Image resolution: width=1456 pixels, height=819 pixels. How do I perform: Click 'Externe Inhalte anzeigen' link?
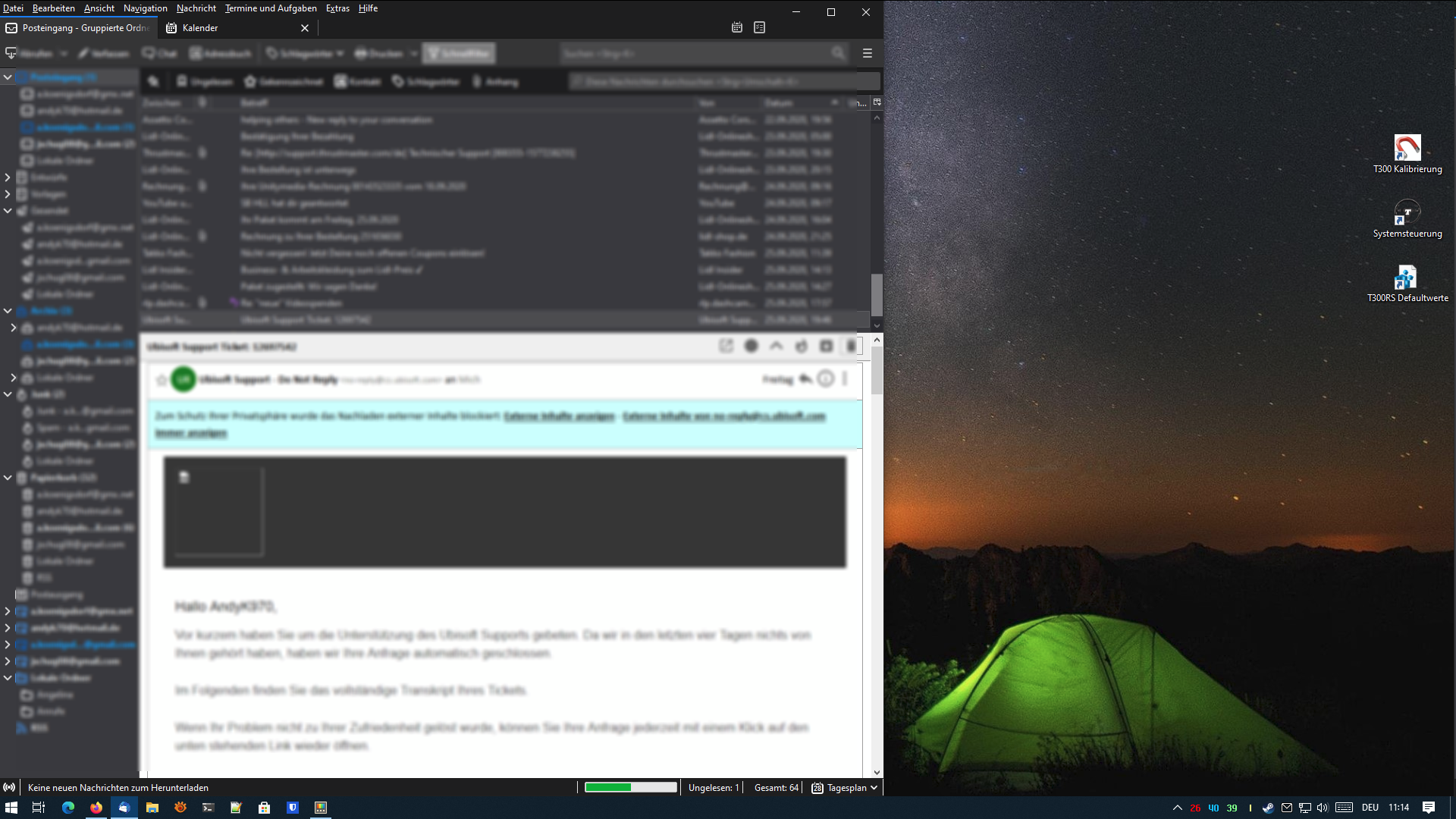559,416
